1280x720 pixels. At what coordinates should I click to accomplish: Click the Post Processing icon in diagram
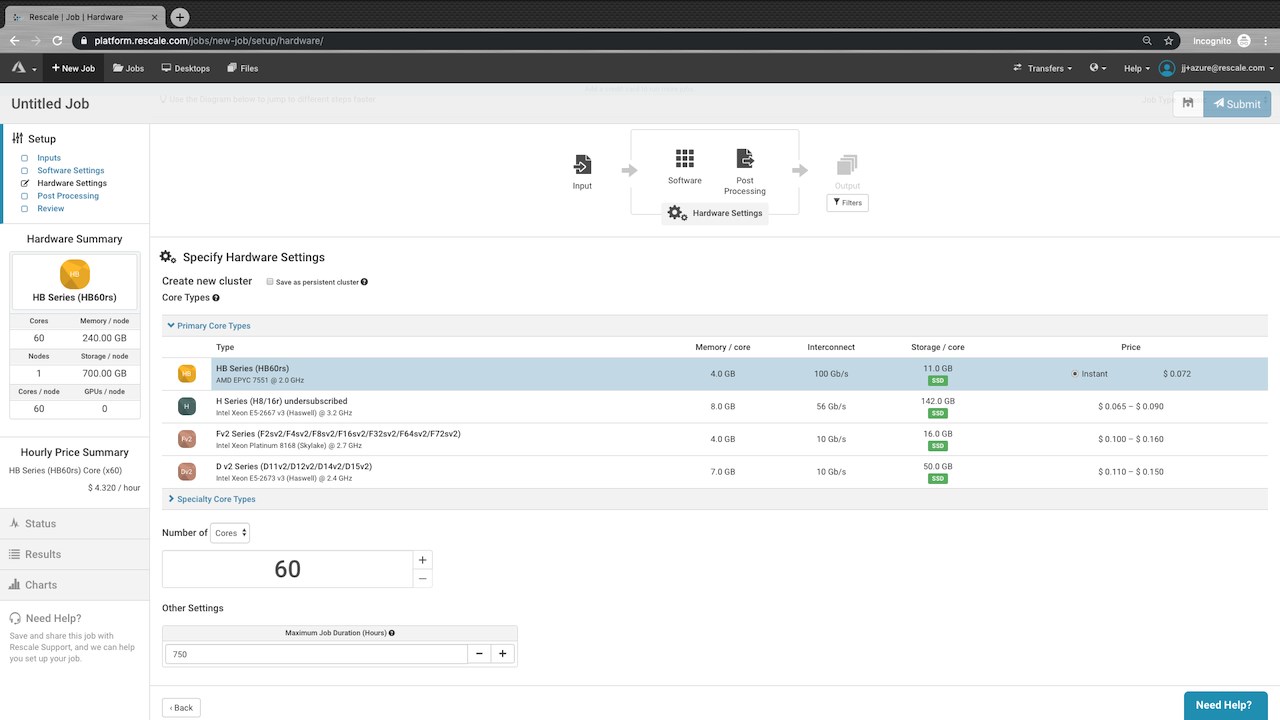[x=745, y=158]
